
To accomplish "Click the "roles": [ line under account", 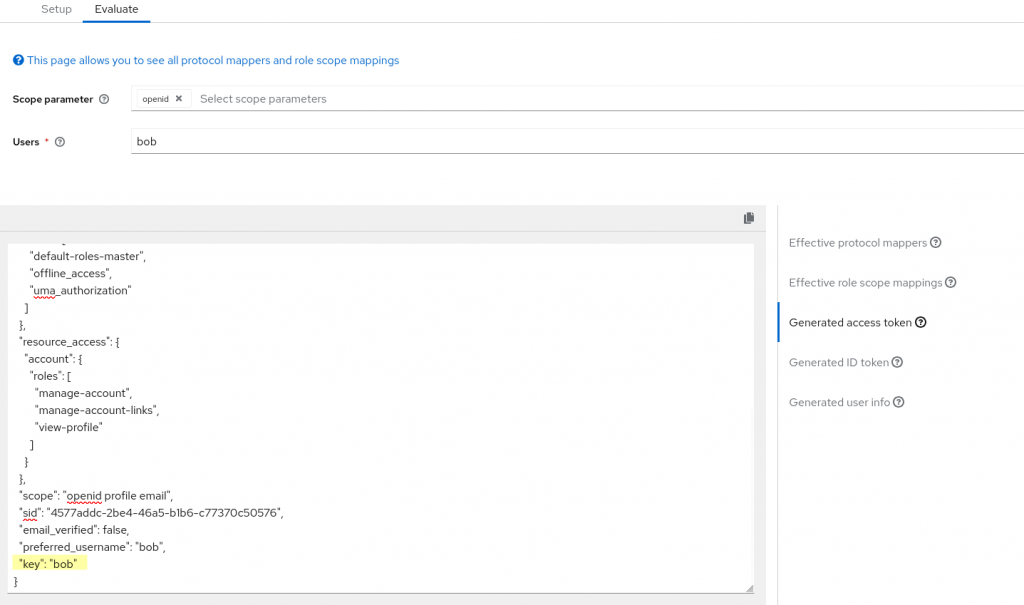I will click(x=50, y=376).
